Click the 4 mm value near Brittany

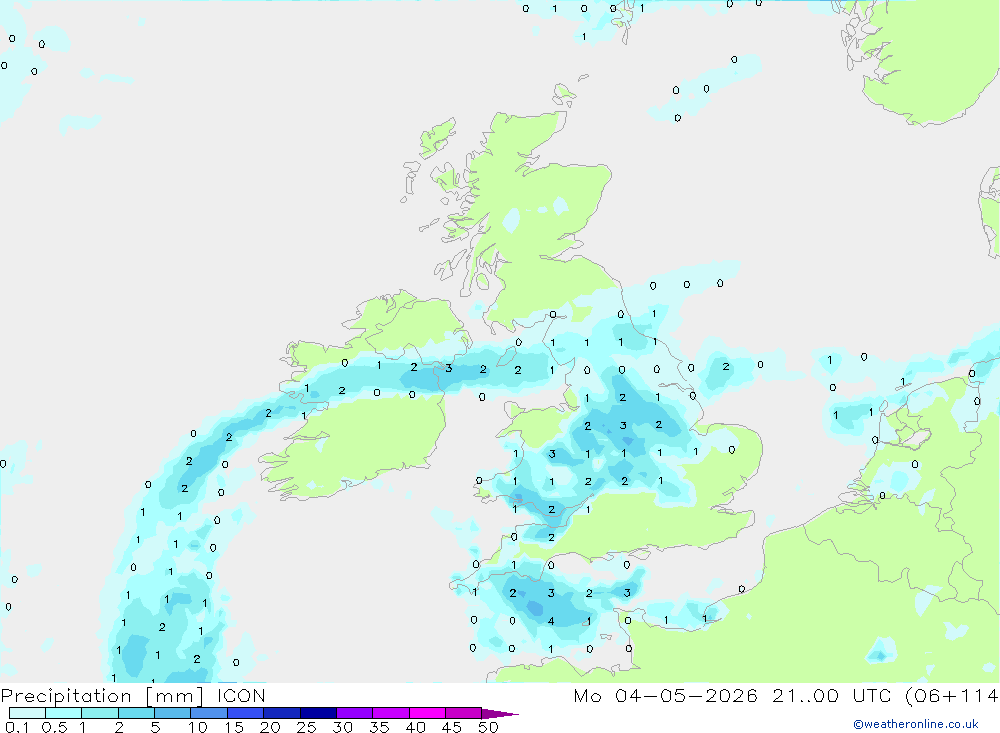click(551, 621)
